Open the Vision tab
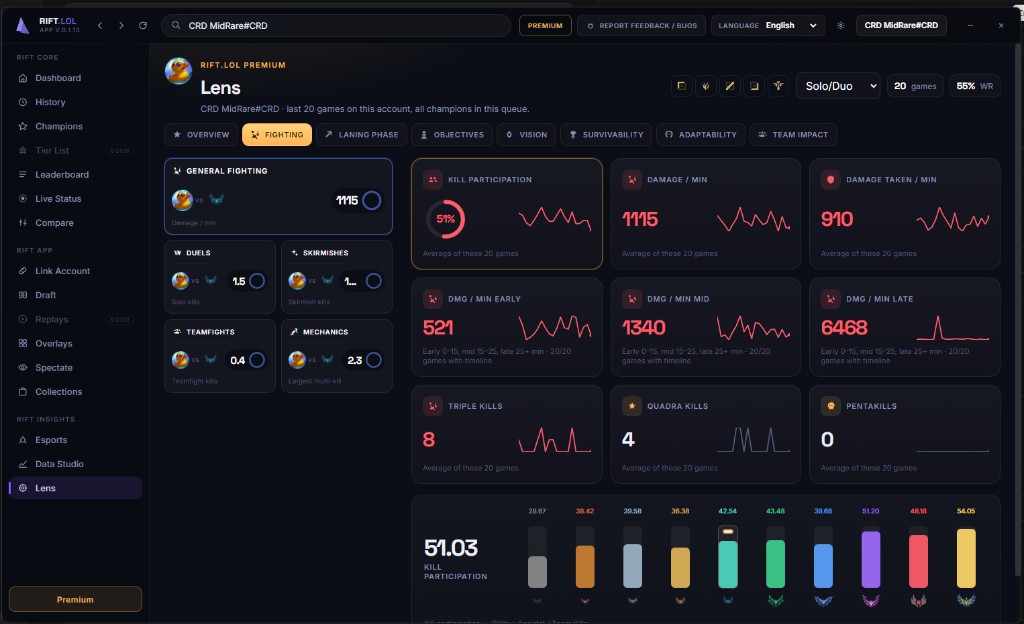 (526, 134)
